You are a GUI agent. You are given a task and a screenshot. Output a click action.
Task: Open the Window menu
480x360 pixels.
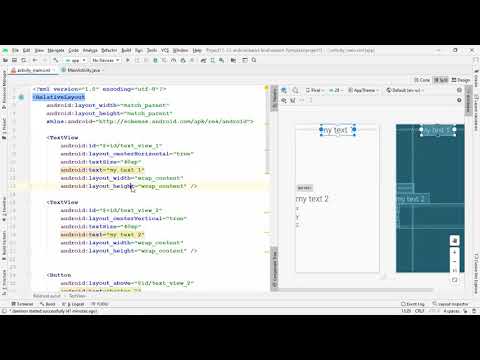coord(181,50)
